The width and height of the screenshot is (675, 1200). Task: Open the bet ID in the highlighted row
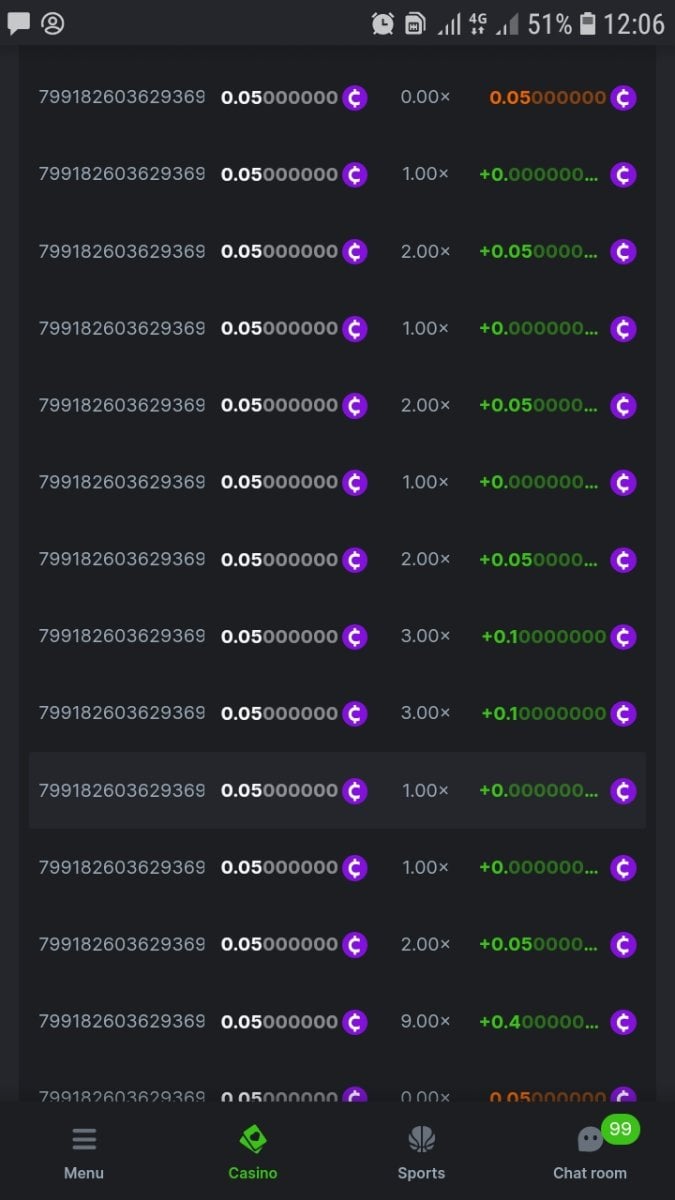[122, 790]
